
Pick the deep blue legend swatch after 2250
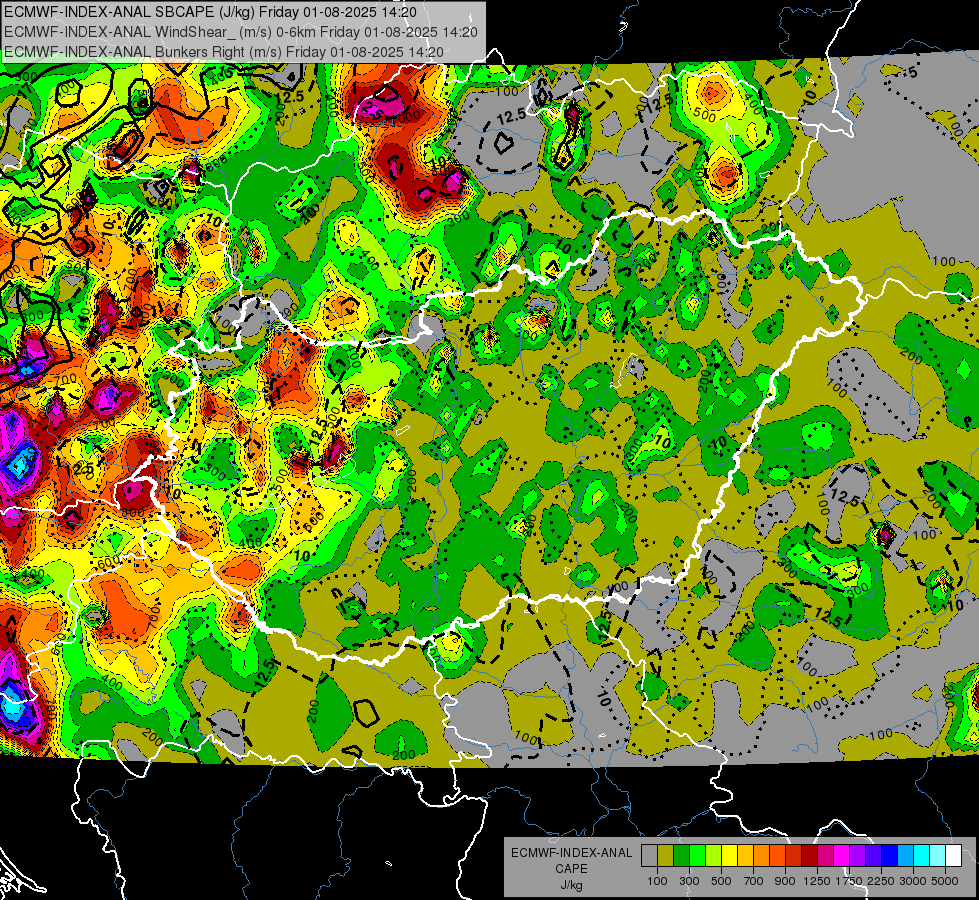pyautogui.click(x=890, y=856)
